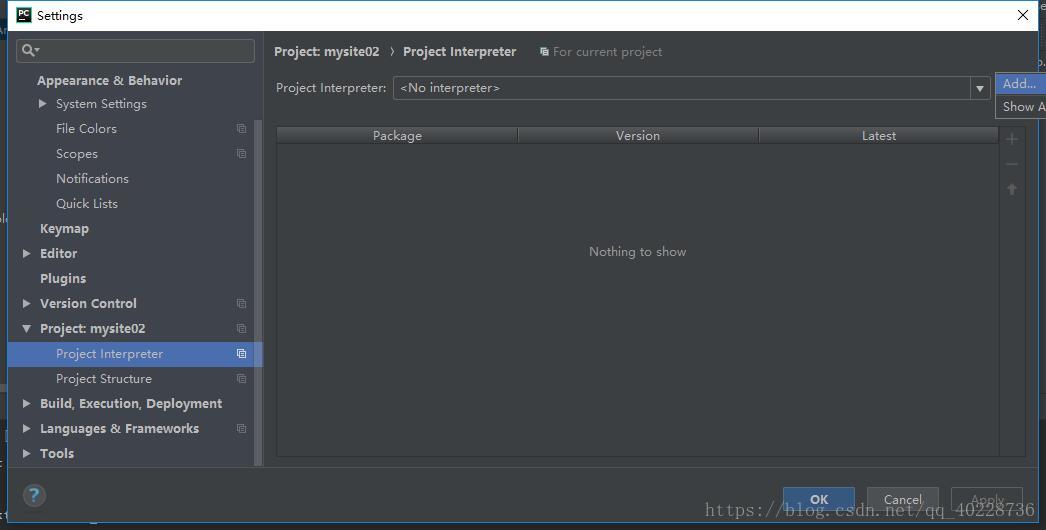Click the For current project label
Screen dimensions: 1046x530
pyautogui.click(x=607, y=51)
